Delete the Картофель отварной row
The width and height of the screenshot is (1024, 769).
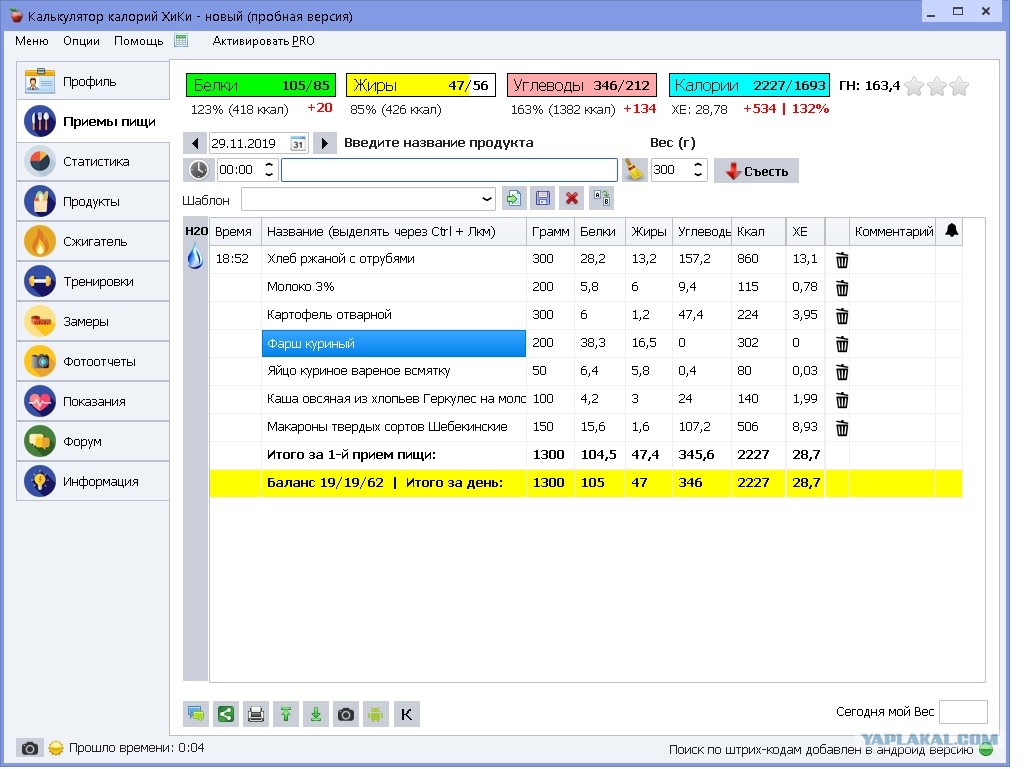[x=842, y=316]
